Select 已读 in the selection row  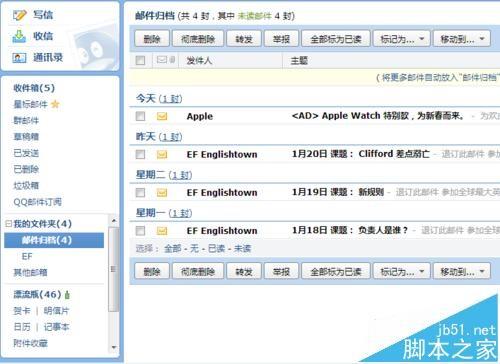(x=216, y=248)
